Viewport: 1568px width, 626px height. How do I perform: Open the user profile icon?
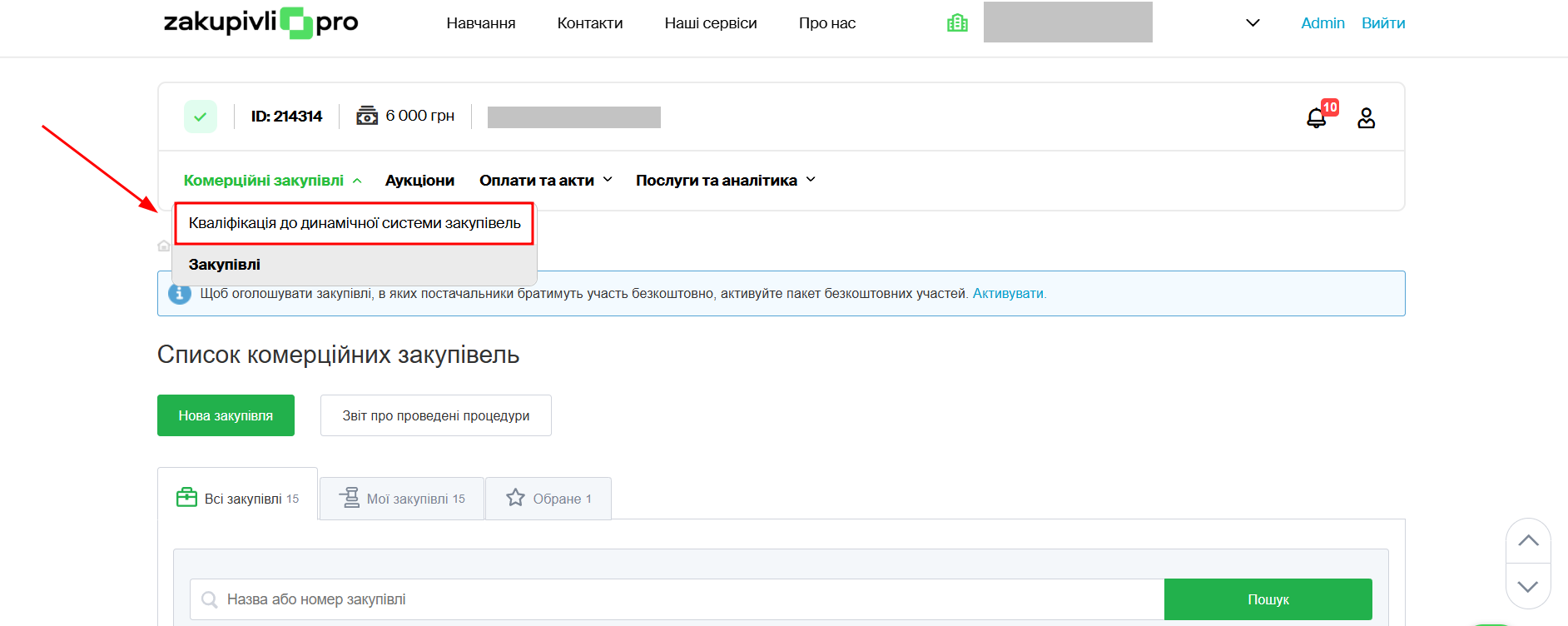[x=1366, y=118]
